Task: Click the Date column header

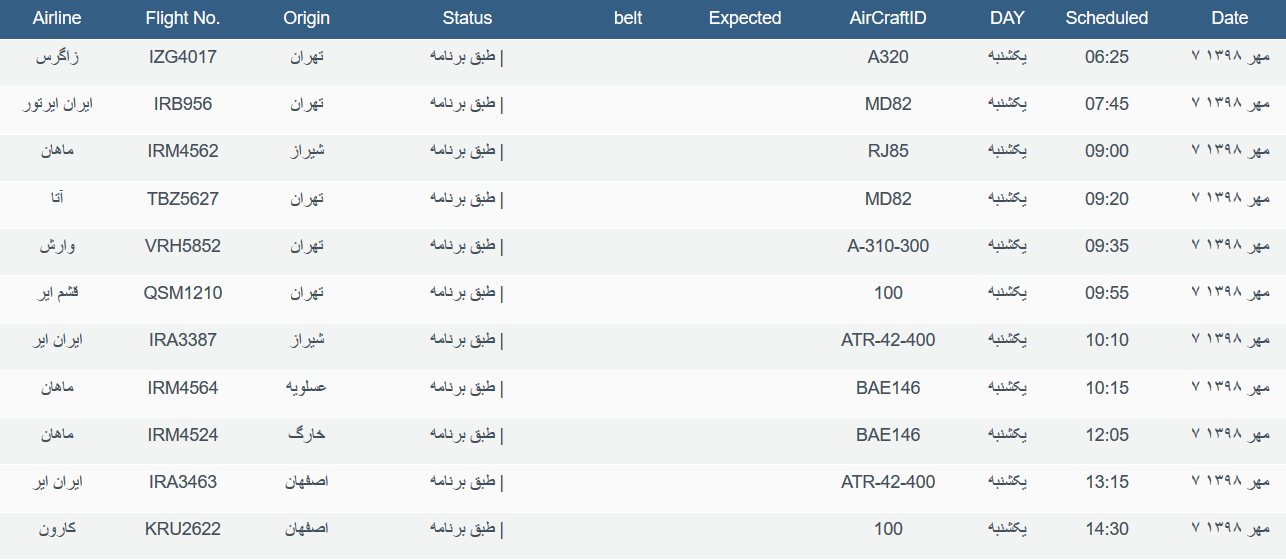Action: 1230,18
